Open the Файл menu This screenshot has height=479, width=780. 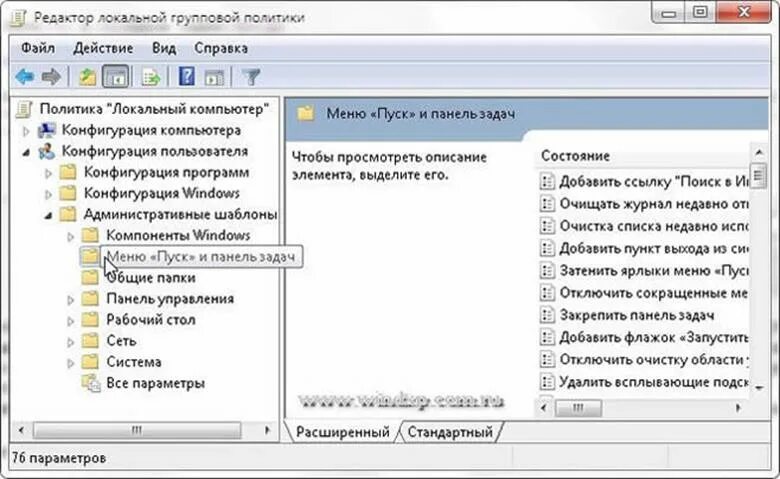38,48
